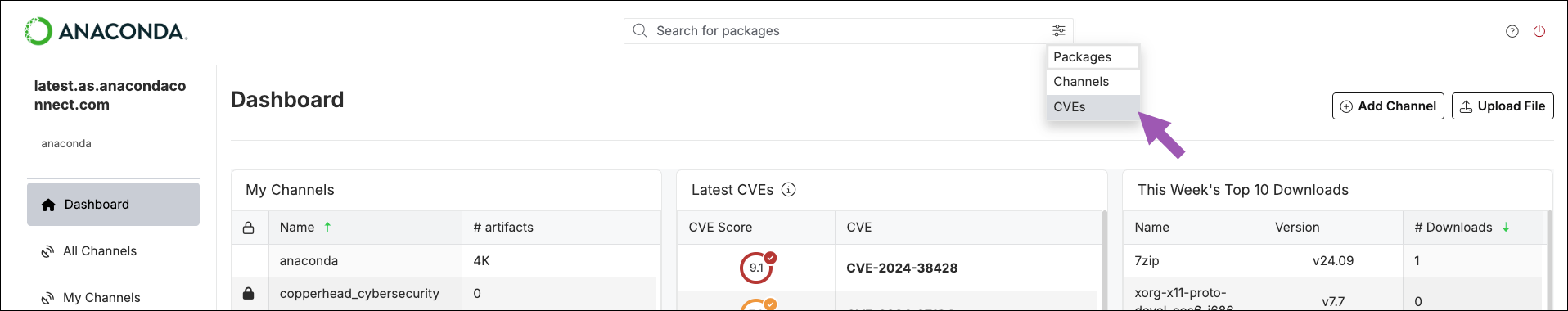
Task: Click the 9.1 CVE score badge
Action: (757, 267)
